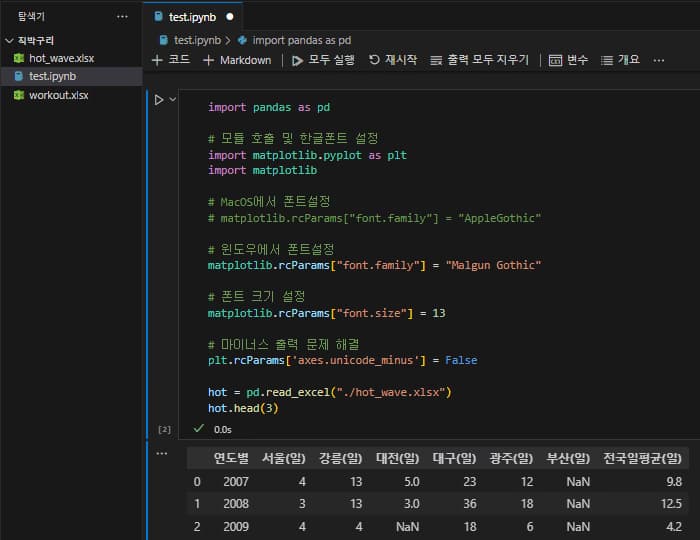Open the 변수 variables viewer
The width and height of the screenshot is (700, 540).
569,60
